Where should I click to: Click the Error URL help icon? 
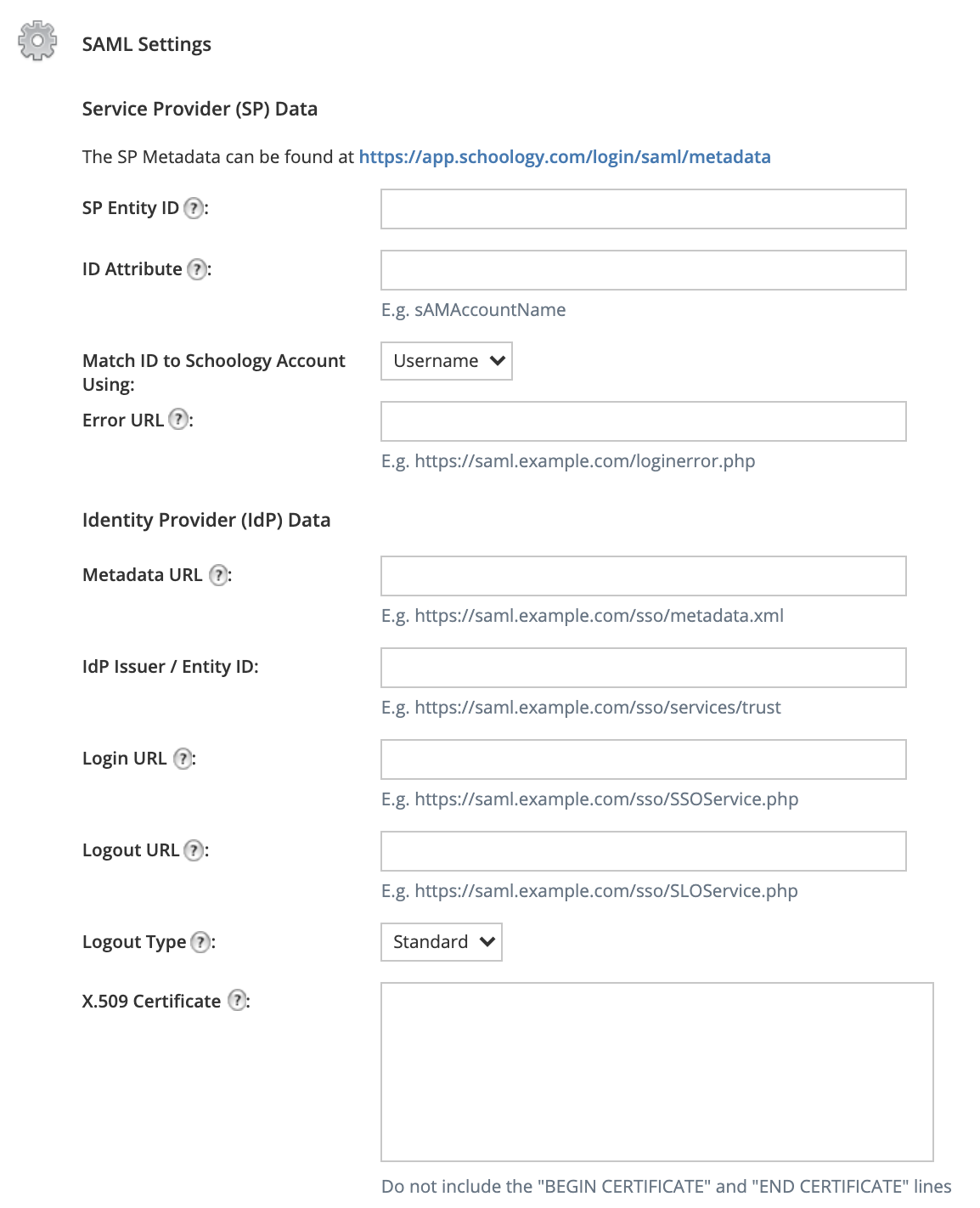[178, 420]
